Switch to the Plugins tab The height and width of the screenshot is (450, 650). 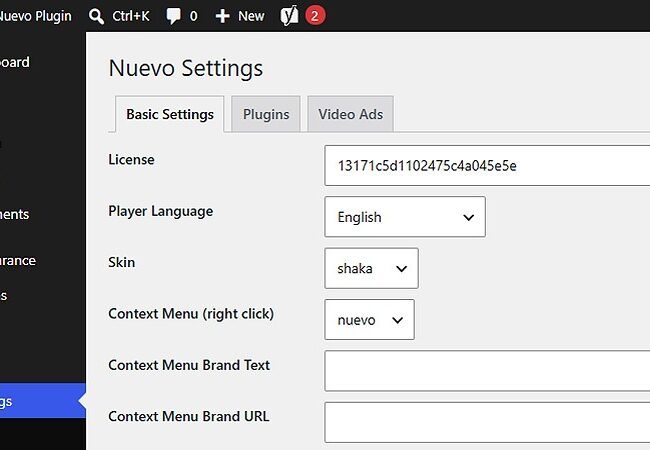(266, 114)
